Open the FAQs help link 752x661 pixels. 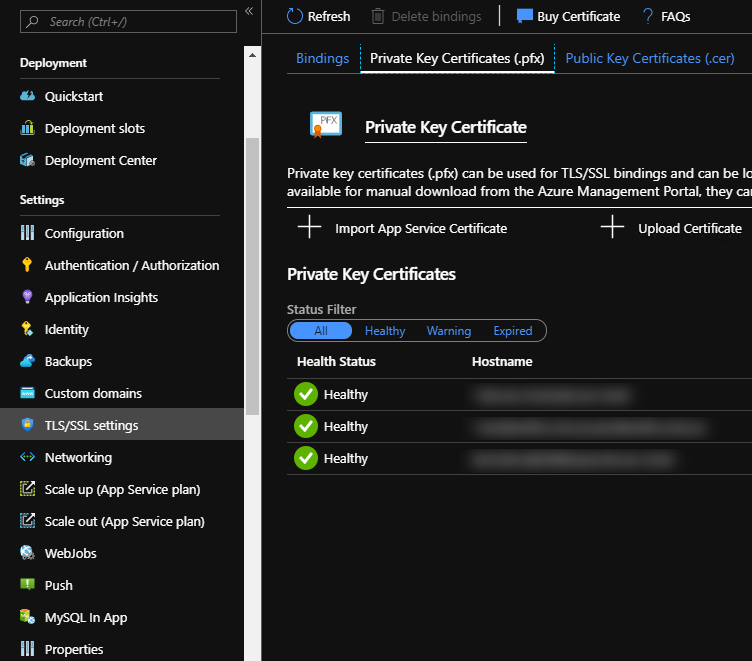666,16
